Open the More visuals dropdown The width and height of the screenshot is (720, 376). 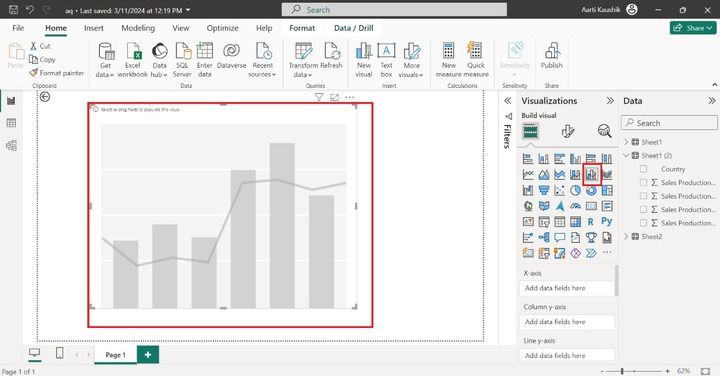pos(411,60)
